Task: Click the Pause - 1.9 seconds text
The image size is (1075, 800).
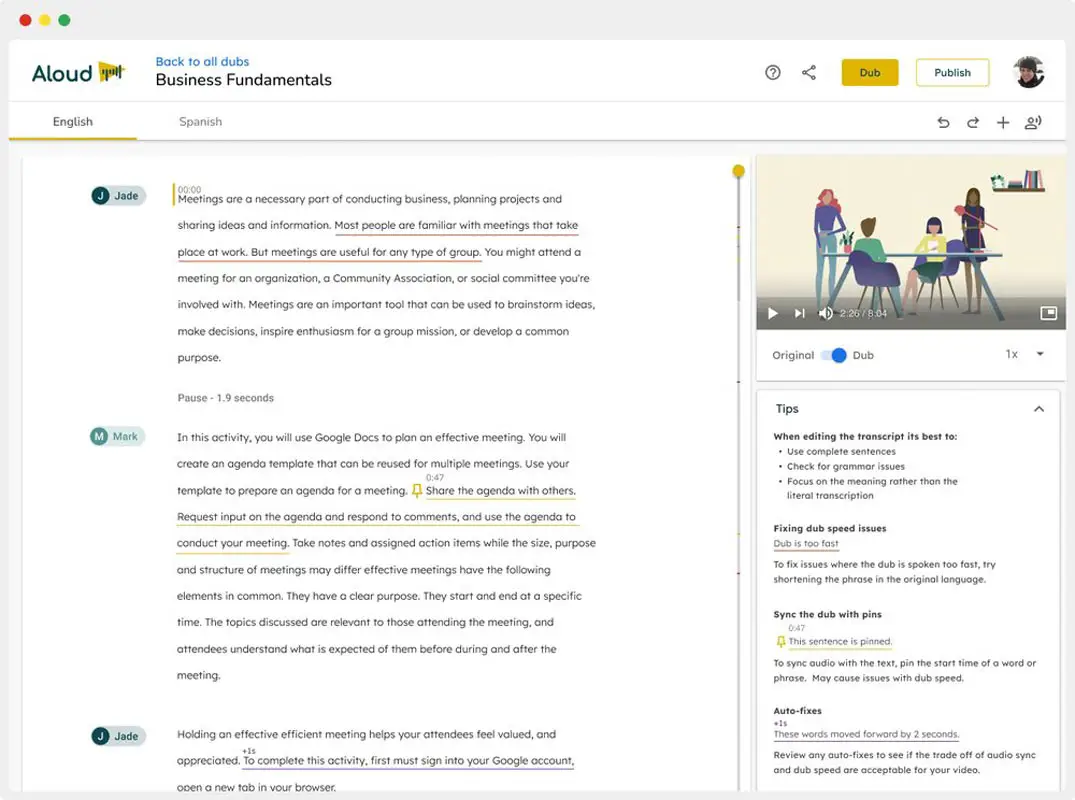Action: coord(226,398)
